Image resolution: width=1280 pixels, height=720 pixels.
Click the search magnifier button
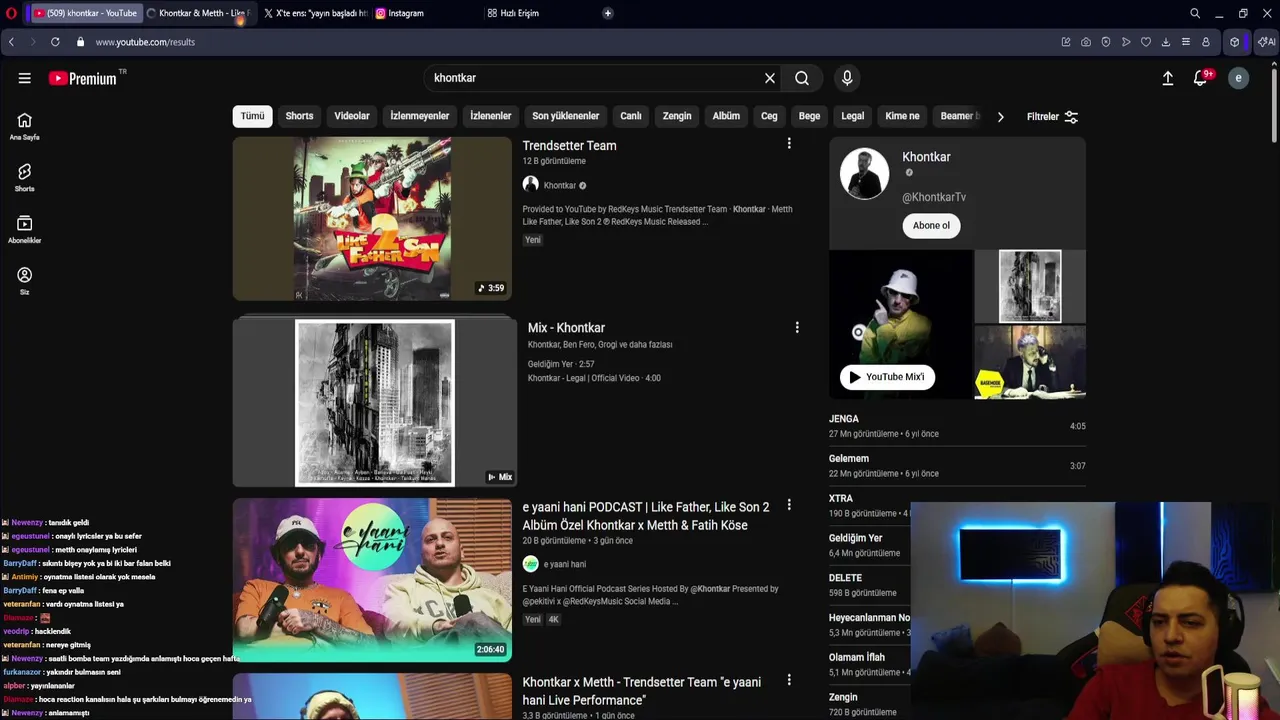pos(802,78)
